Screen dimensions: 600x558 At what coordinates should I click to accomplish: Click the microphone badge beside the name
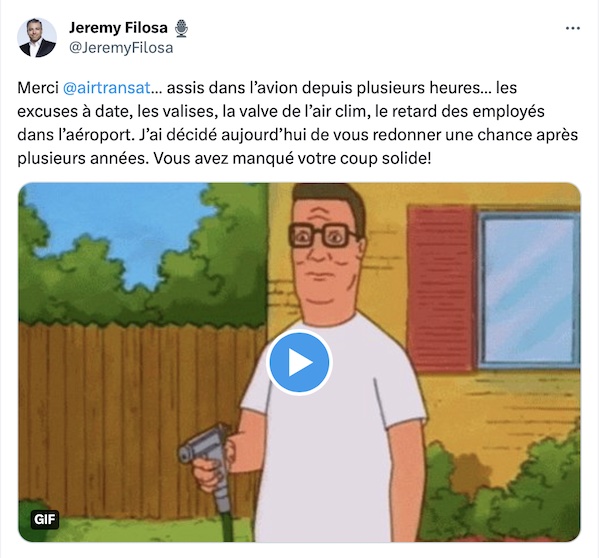pos(181,28)
